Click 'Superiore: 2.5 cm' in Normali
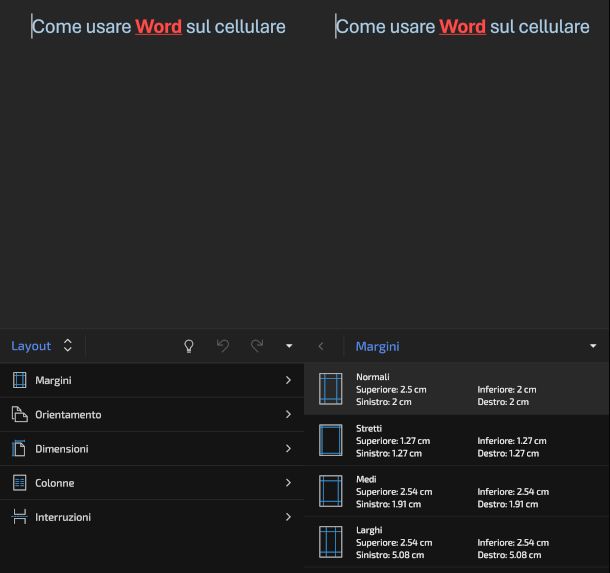610x573 pixels. tap(391, 389)
